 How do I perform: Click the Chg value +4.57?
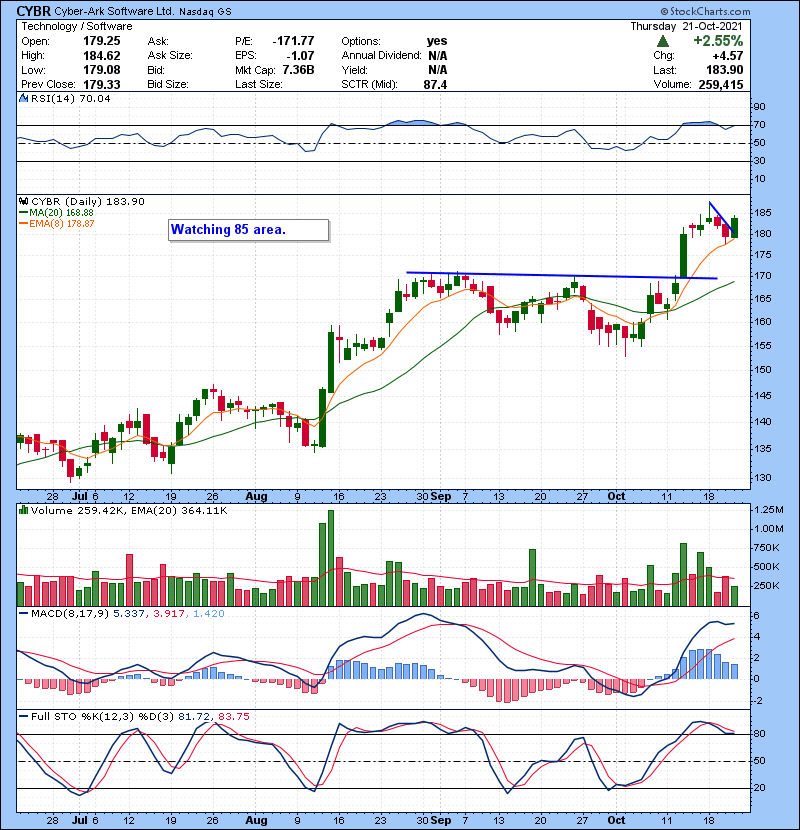point(727,56)
